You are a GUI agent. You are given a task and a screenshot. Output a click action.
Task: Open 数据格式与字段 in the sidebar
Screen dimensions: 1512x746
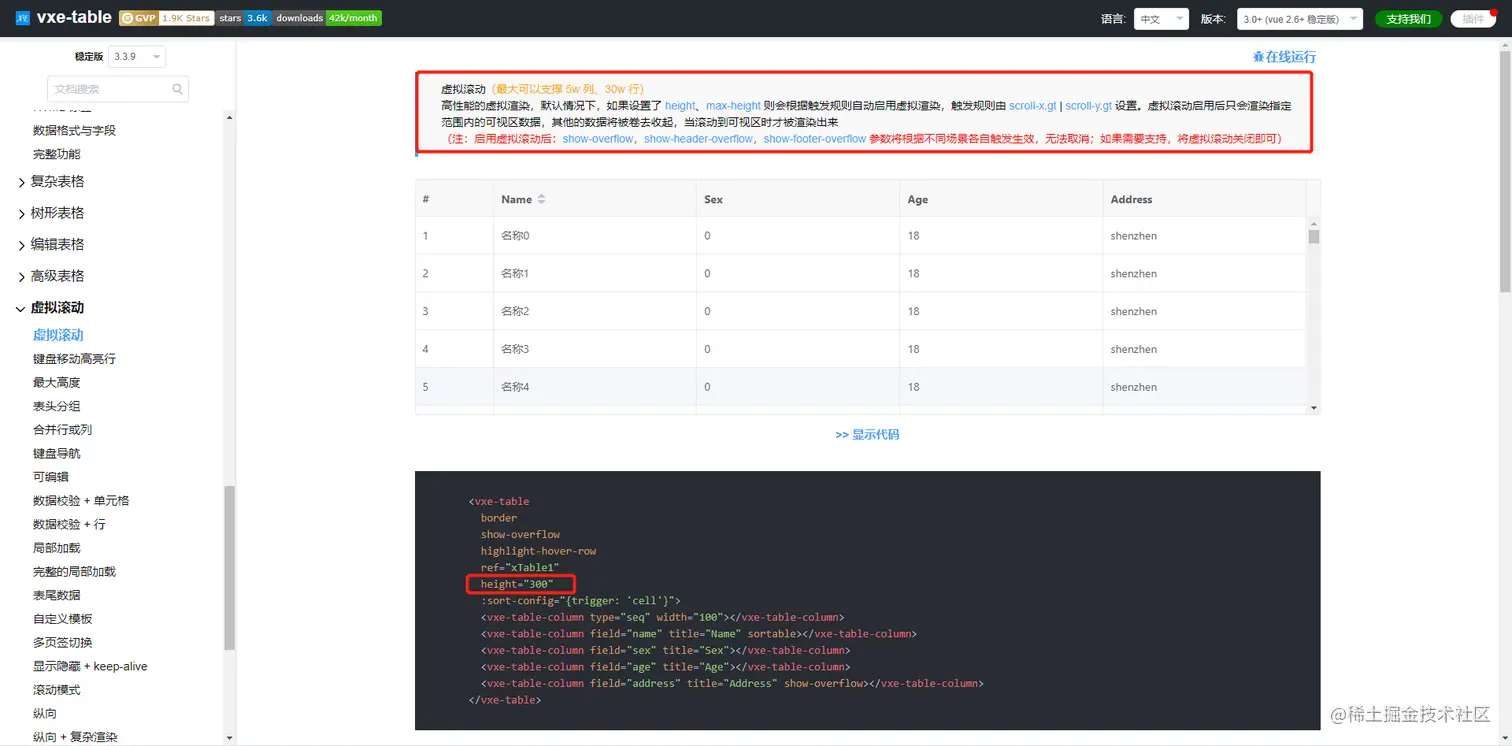coord(74,130)
